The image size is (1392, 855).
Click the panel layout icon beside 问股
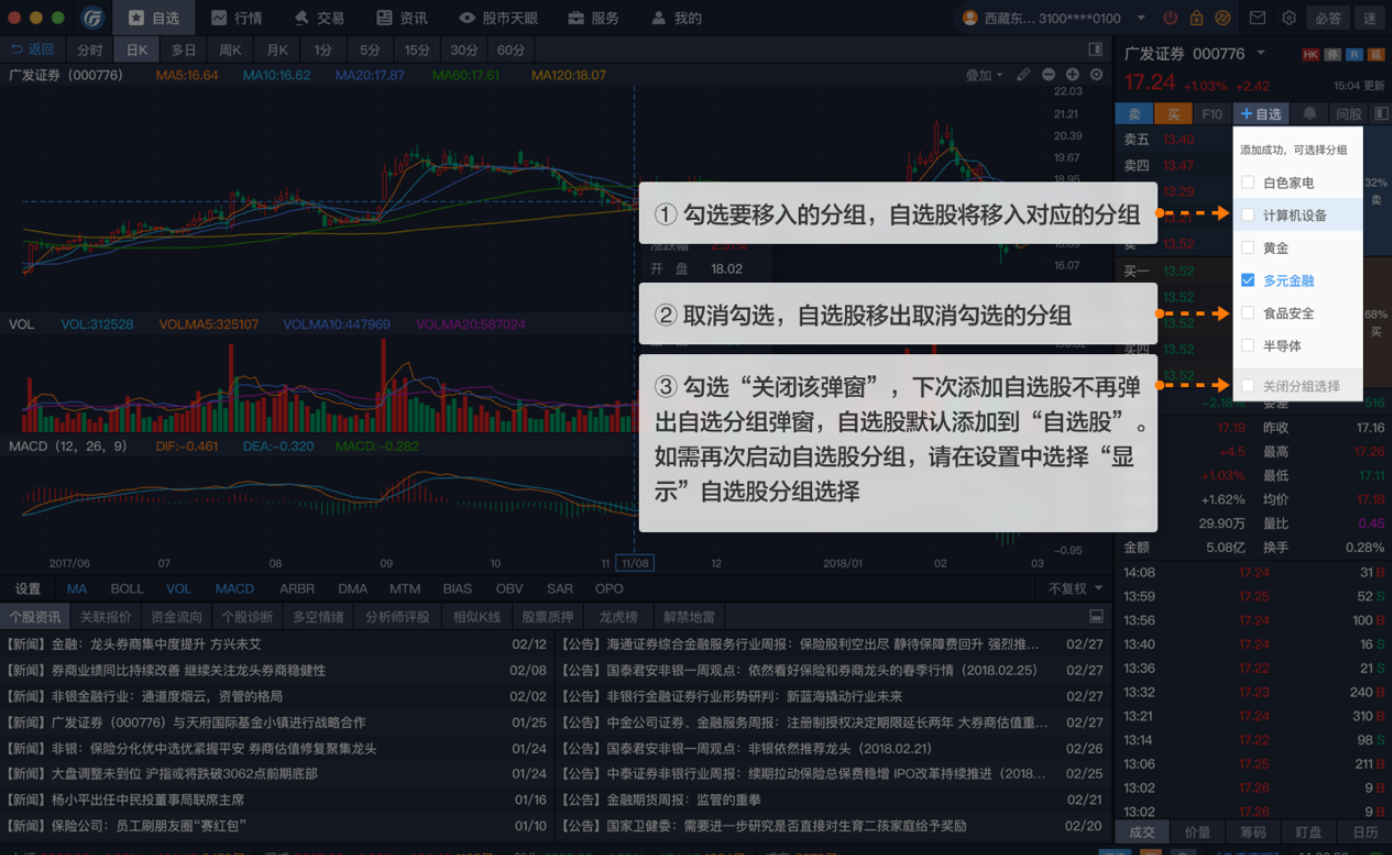coord(1381,114)
